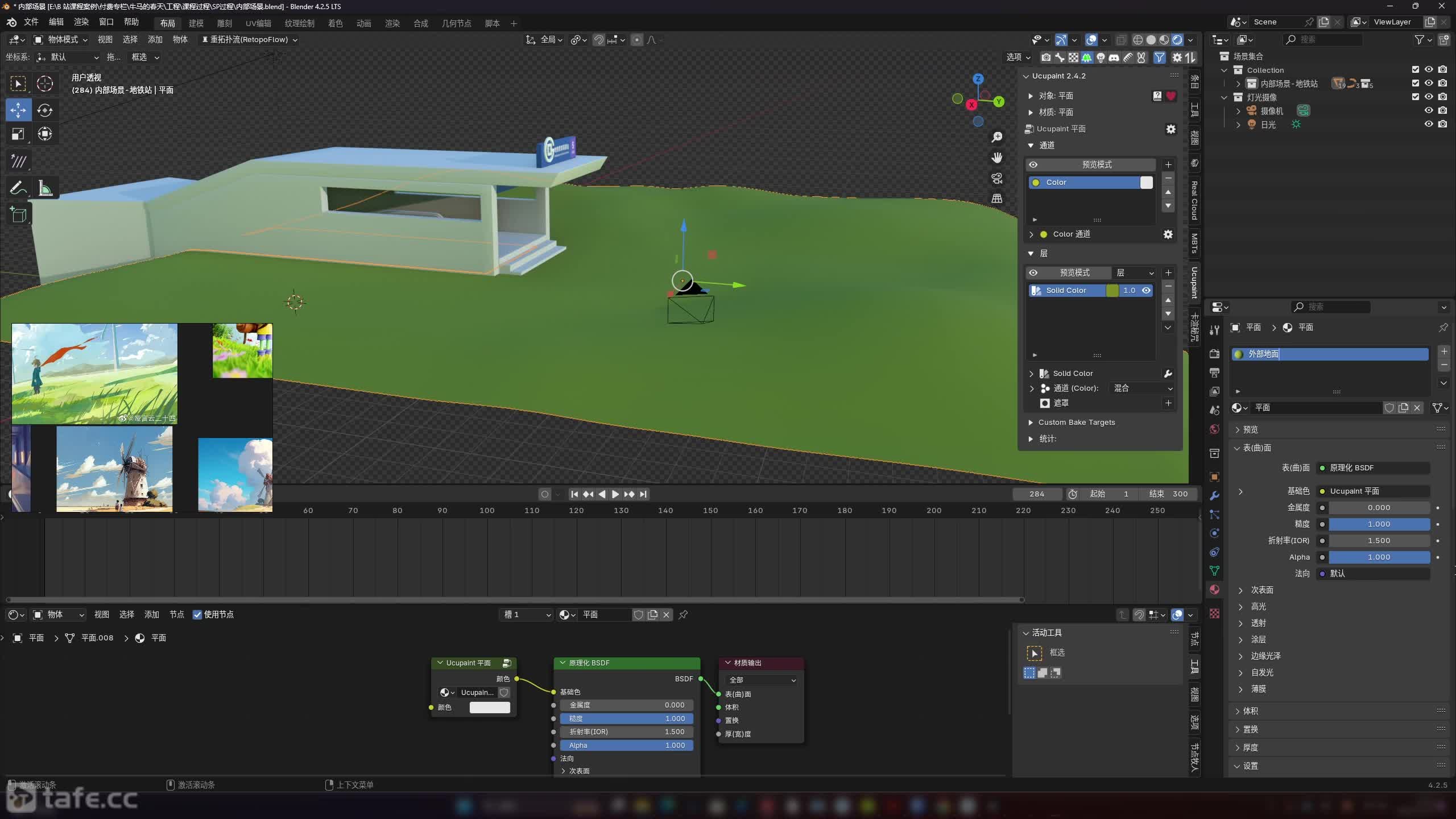Click the Ucupaint 平面 settings gear icon
This screenshot has width=1456, height=819.
coord(1170,129)
